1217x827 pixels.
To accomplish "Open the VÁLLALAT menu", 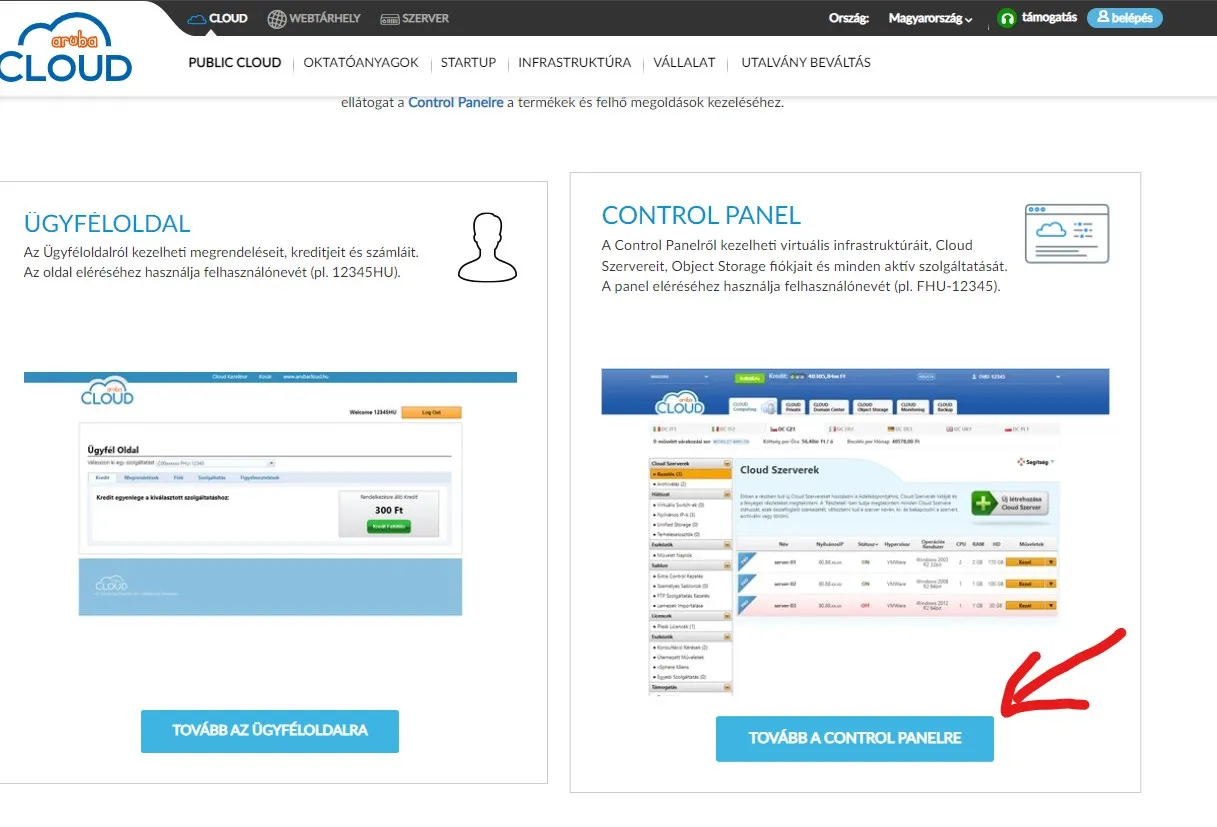I will click(x=684, y=62).
